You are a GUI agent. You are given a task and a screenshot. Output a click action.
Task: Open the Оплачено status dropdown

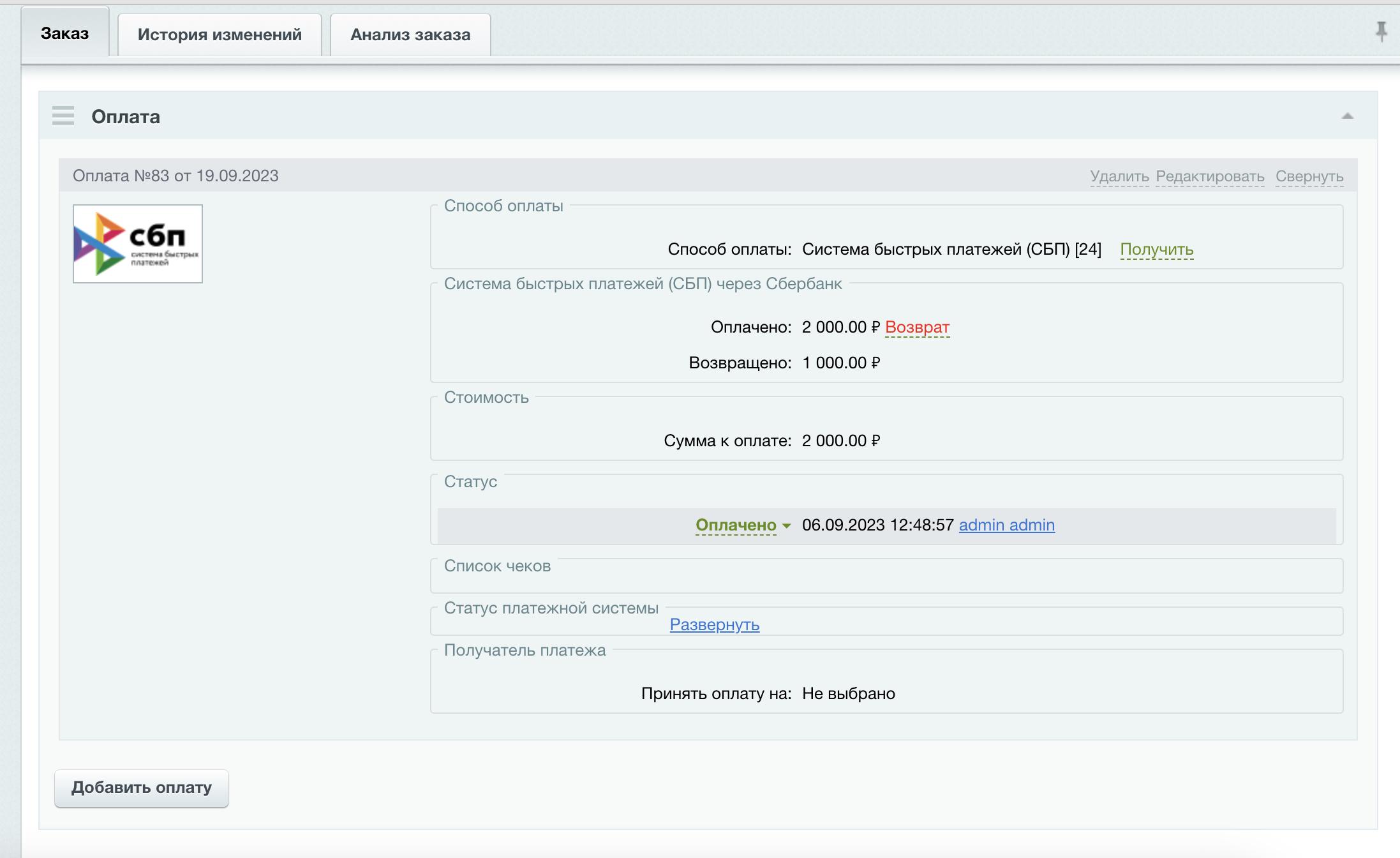click(x=743, y=525)
